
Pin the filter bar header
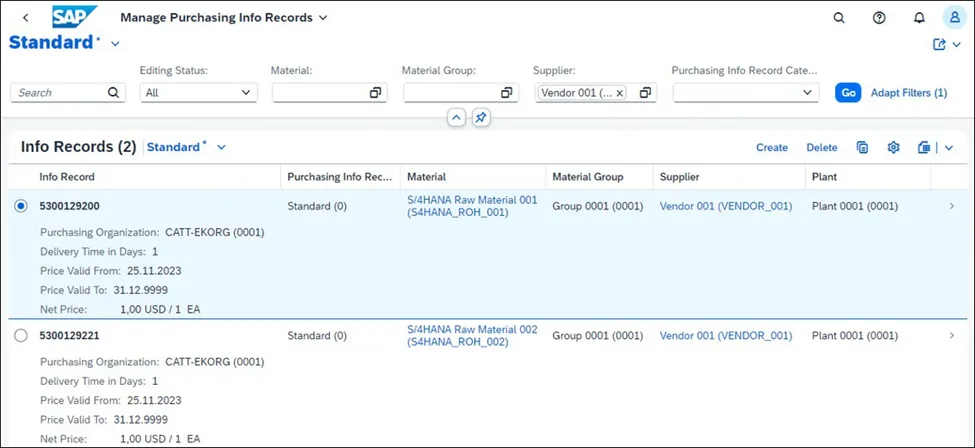(481, 118)
